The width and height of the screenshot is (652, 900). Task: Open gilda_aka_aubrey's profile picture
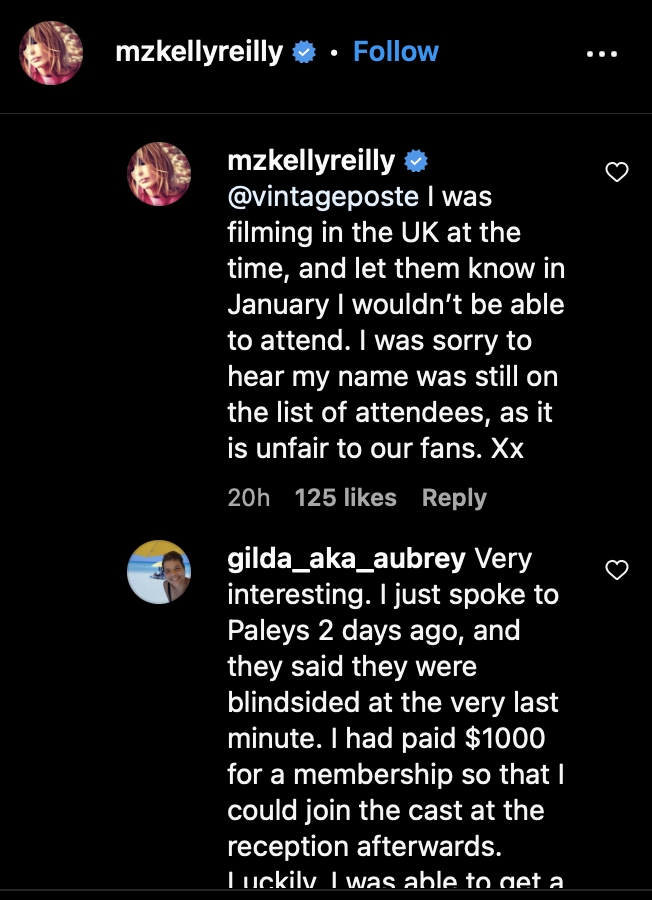pyautogui.click(x=159, y=571)
